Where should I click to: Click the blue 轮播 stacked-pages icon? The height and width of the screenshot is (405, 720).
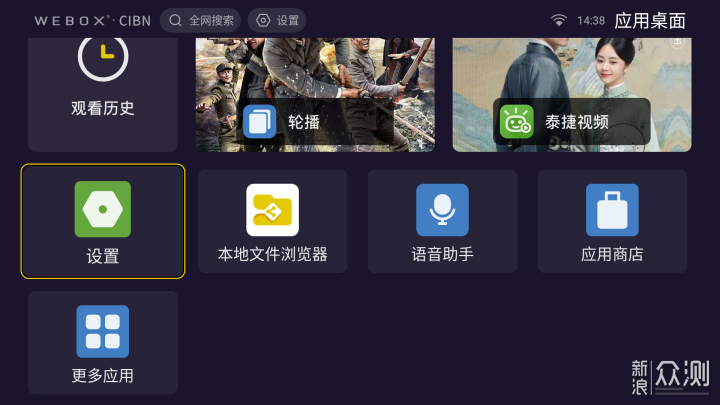point(259,122)
